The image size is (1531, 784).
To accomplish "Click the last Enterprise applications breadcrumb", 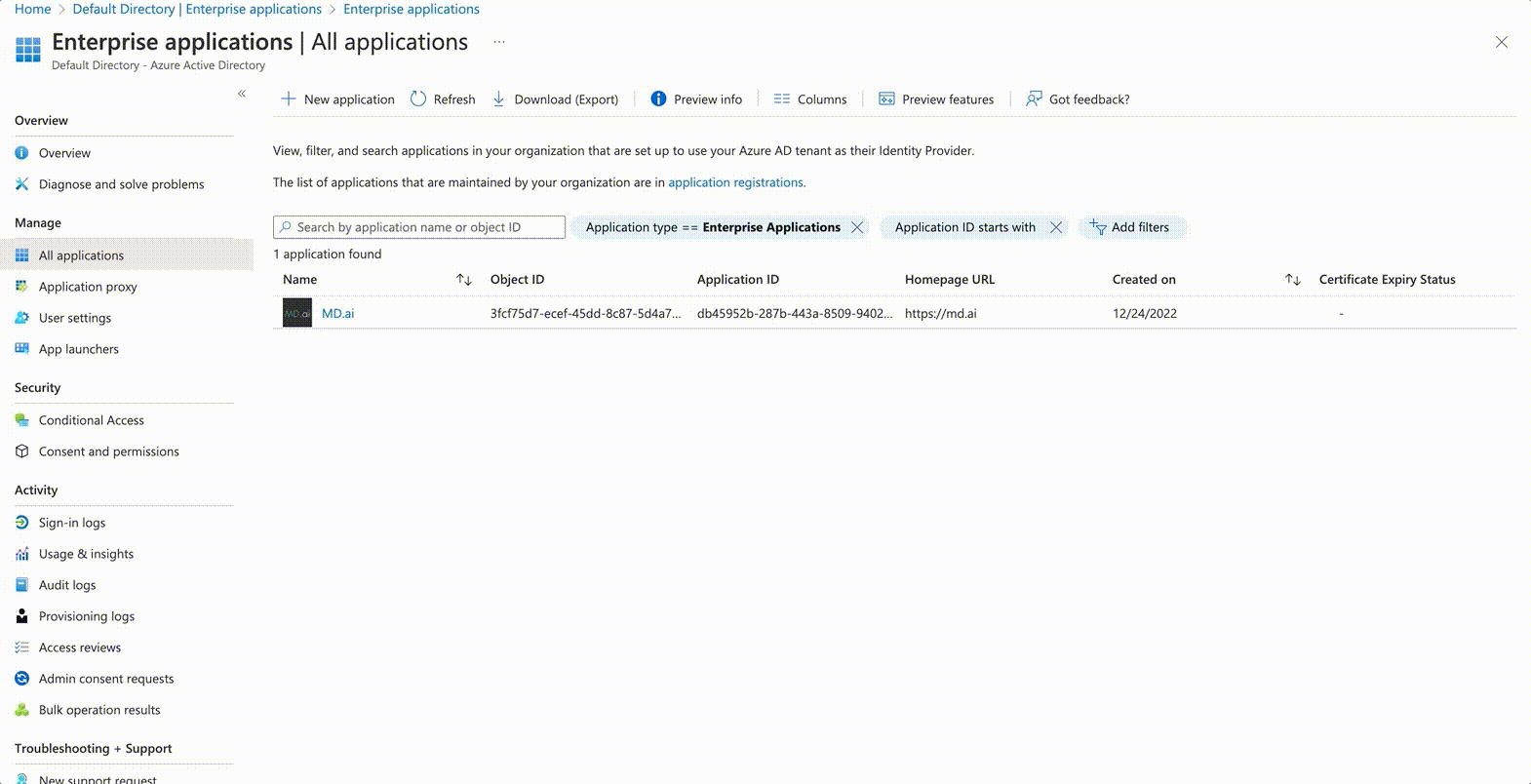I will pos(412,9).
